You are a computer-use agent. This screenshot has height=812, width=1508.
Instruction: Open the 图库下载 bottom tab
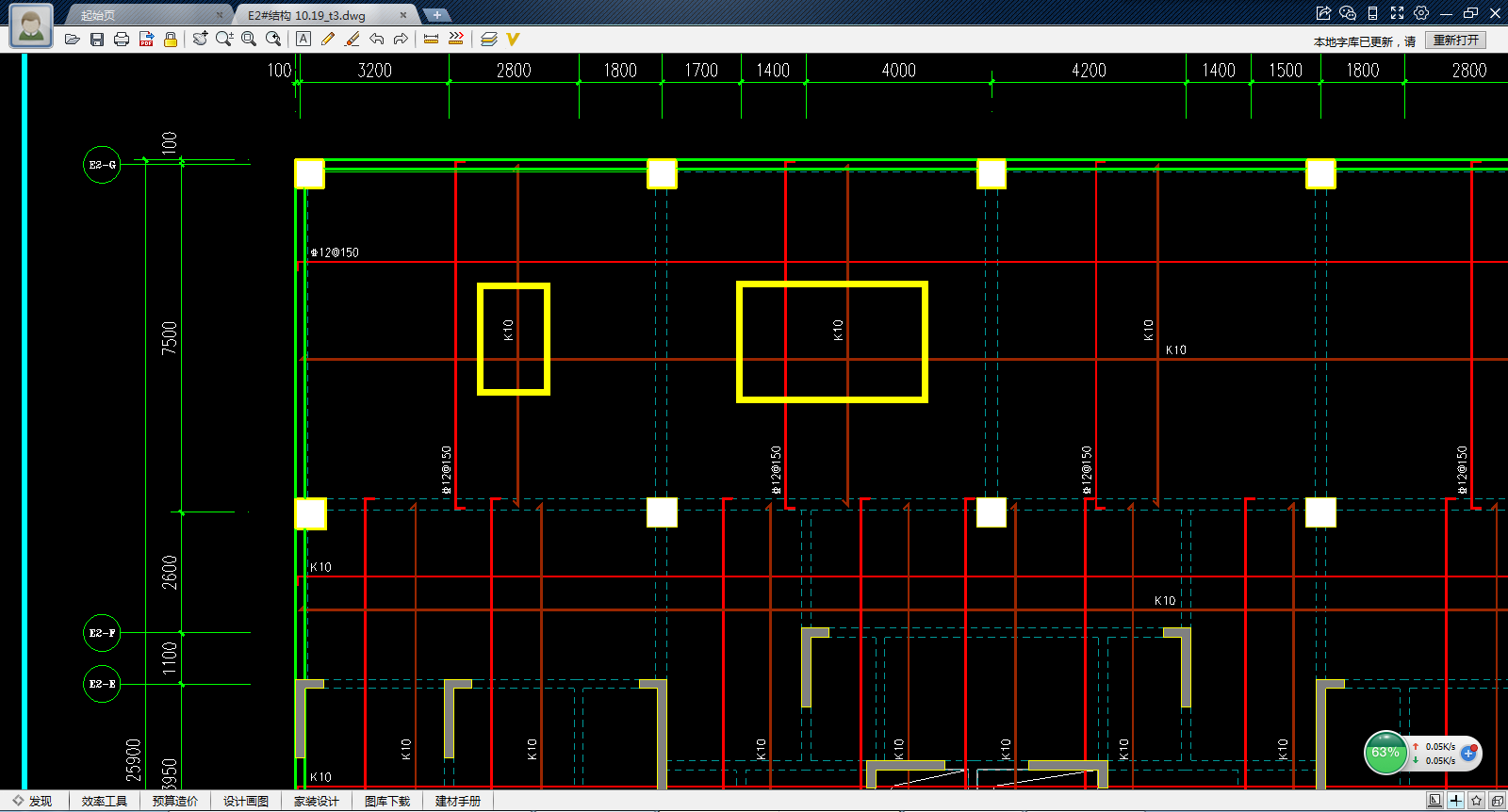387,801
